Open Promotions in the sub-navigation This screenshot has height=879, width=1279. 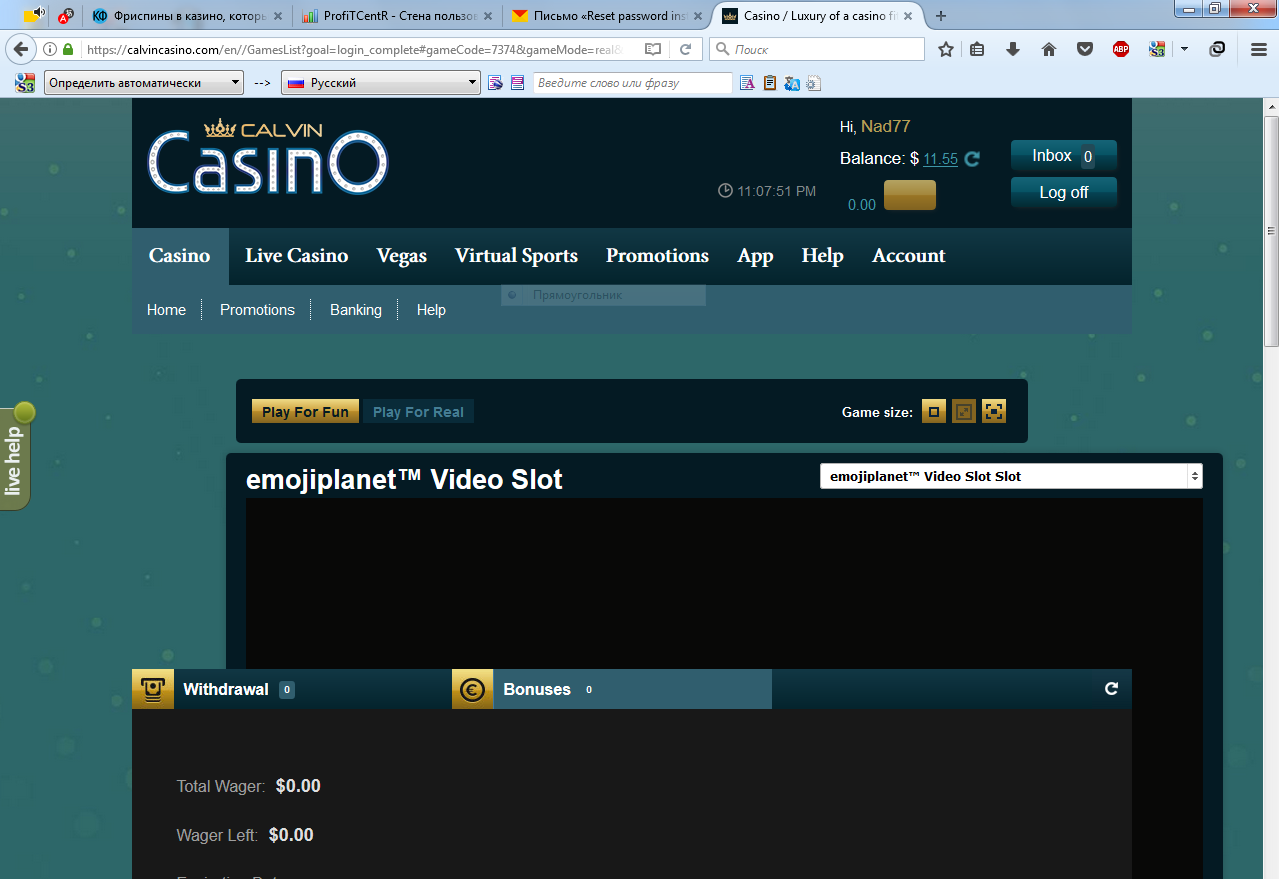[257, 310]
